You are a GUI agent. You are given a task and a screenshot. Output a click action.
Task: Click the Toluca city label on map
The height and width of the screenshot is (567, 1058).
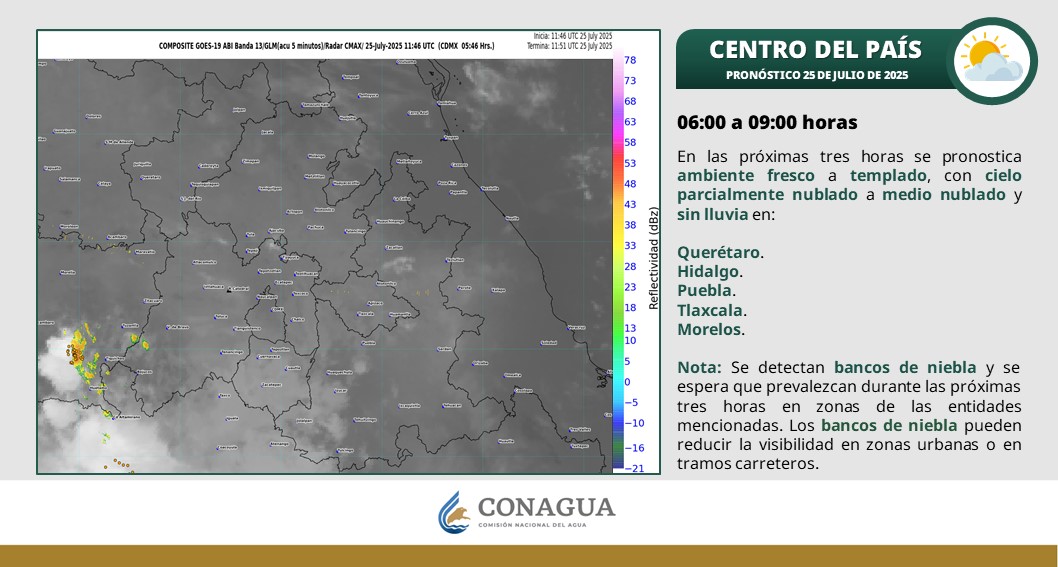click(221, 317)
